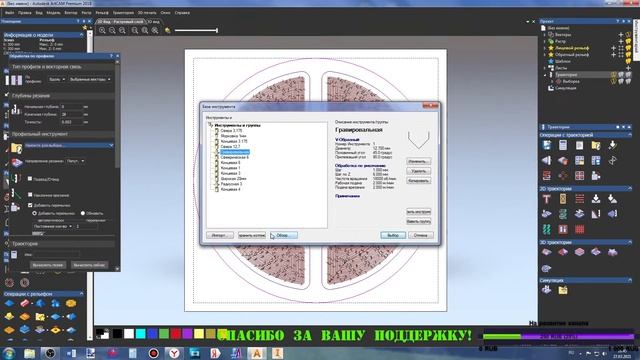
Task: Collapse the Информация о модели section
Action: pos(81,35)
